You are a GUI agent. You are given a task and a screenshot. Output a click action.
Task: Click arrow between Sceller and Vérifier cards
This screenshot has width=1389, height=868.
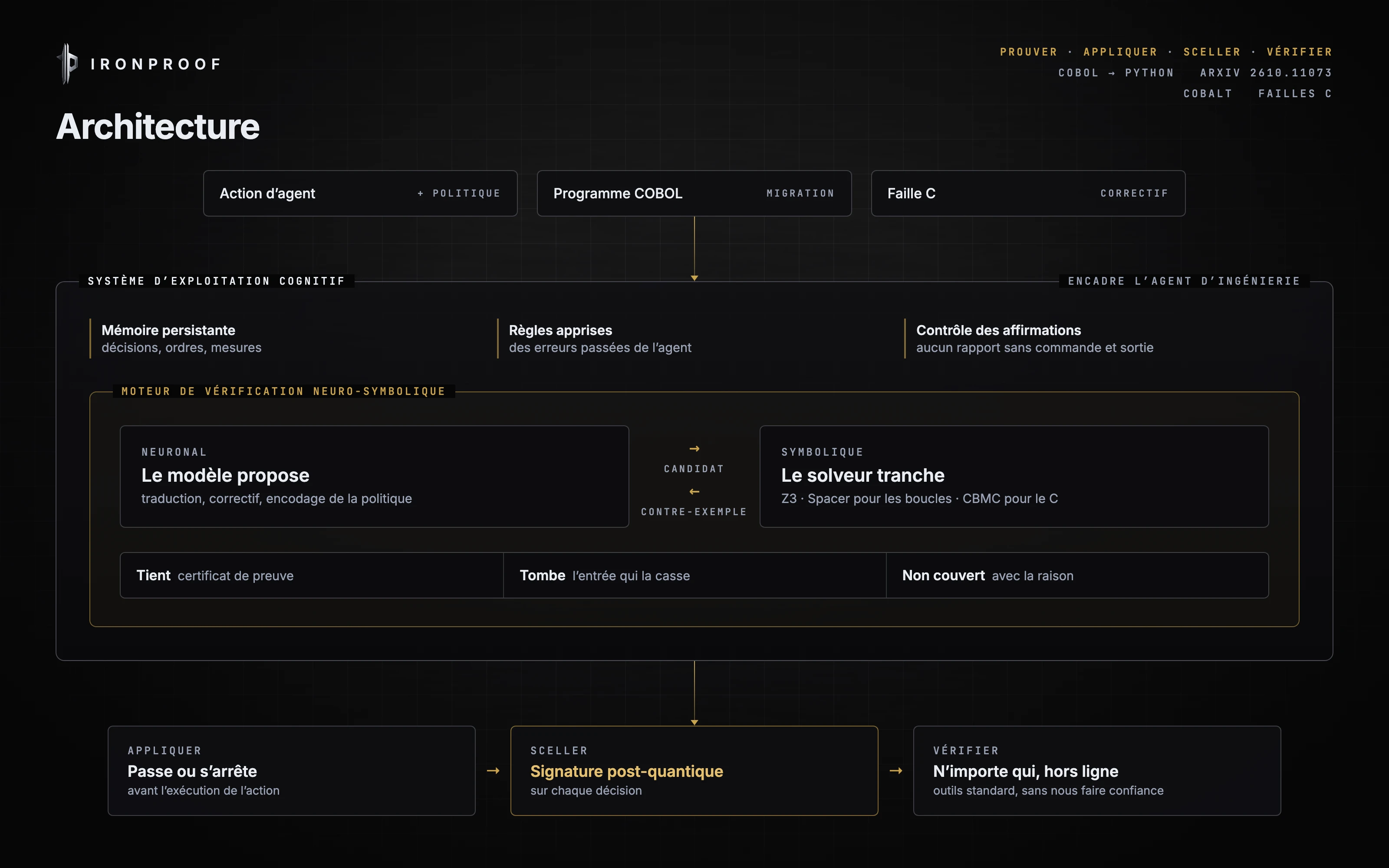[x=896, y=770]
